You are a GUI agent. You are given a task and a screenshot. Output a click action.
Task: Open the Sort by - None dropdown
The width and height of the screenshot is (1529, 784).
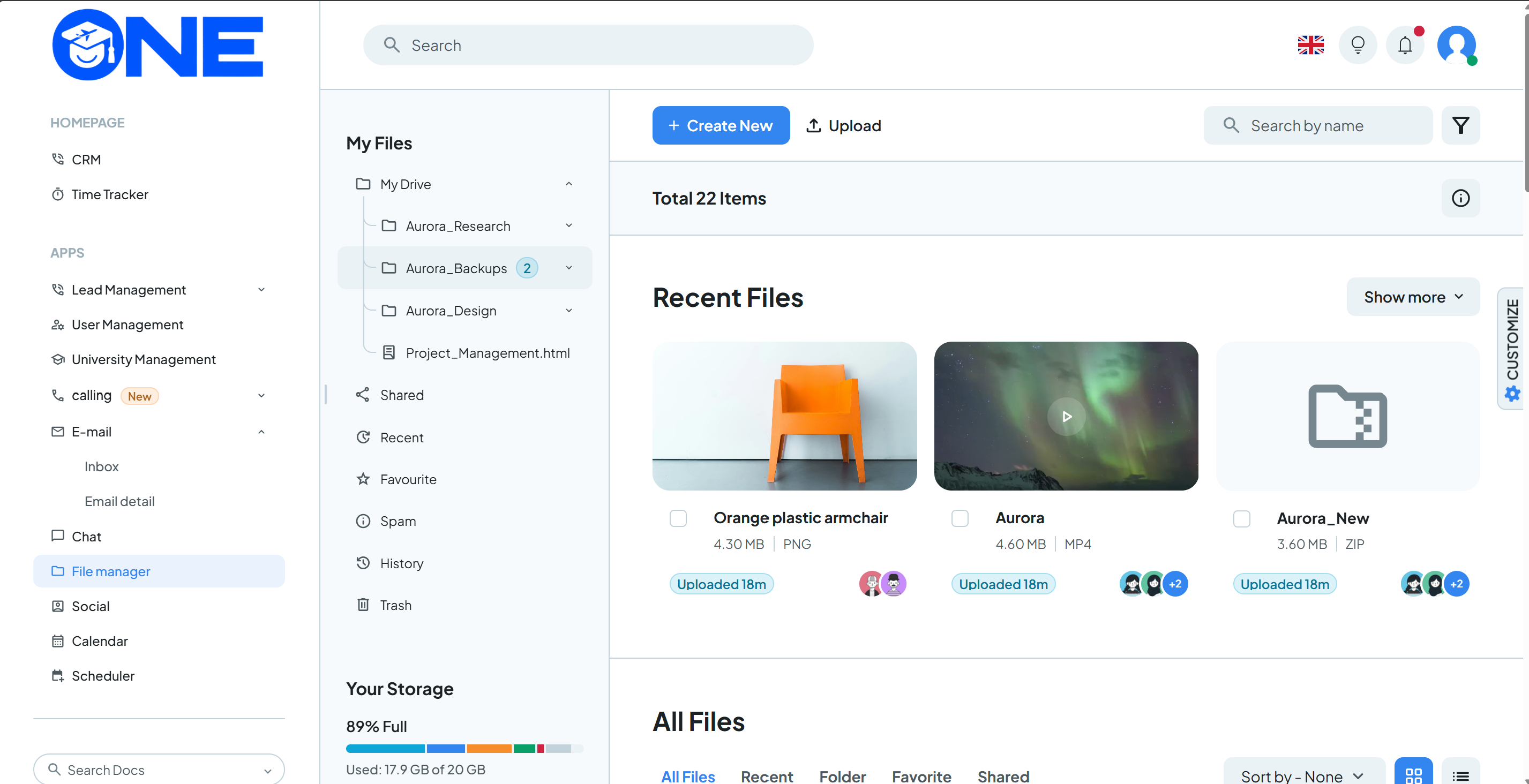click(1303, 775)
